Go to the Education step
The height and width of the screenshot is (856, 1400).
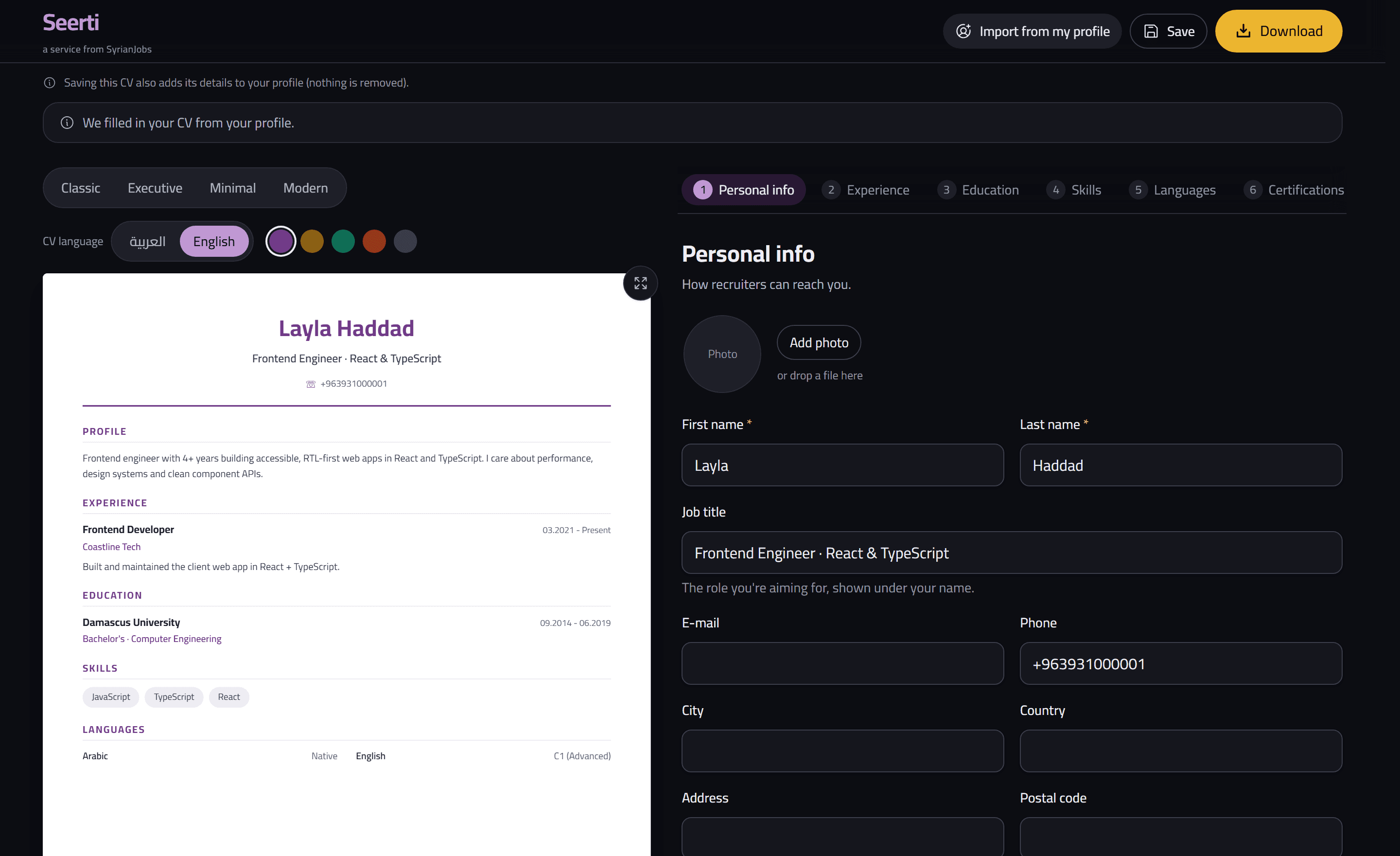(977, 190)
